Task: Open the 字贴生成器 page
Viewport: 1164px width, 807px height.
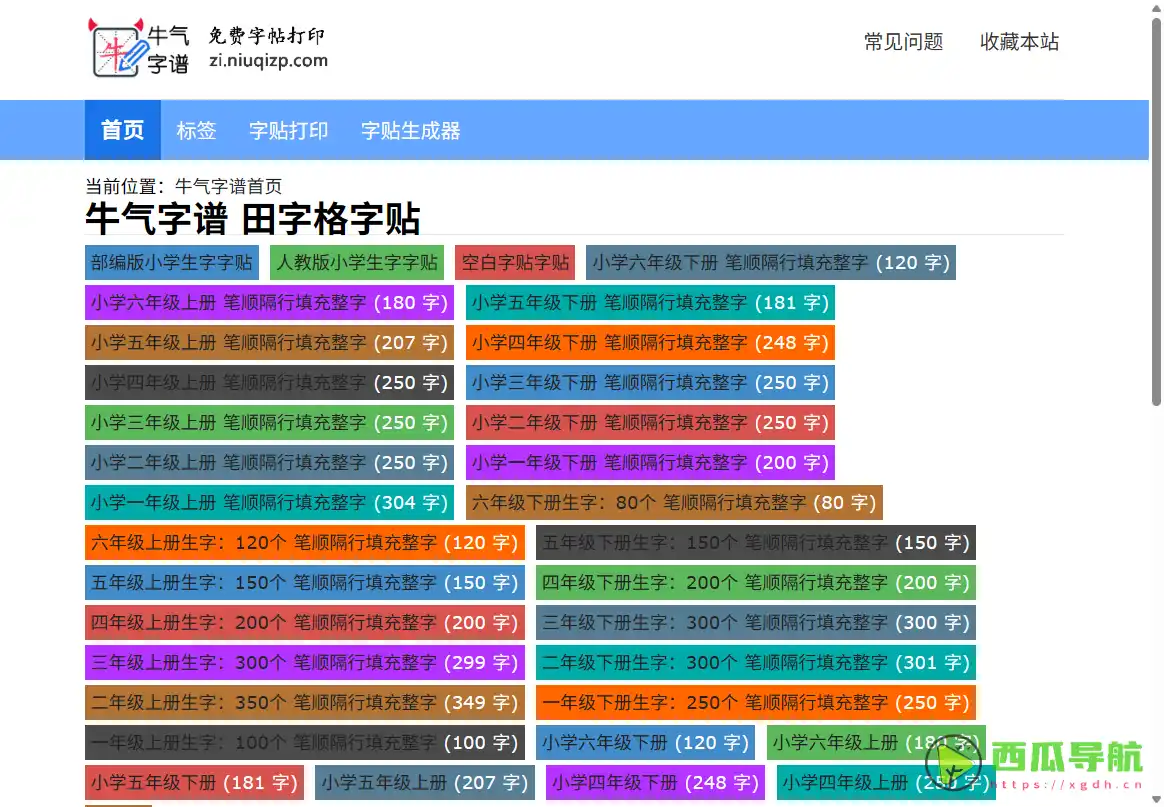Action: pyautogui.click(x=409, y=130)
